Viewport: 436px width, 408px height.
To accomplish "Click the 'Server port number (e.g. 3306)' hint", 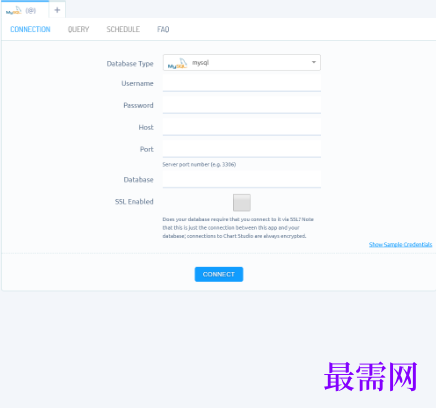I will [x=199, y=164].
